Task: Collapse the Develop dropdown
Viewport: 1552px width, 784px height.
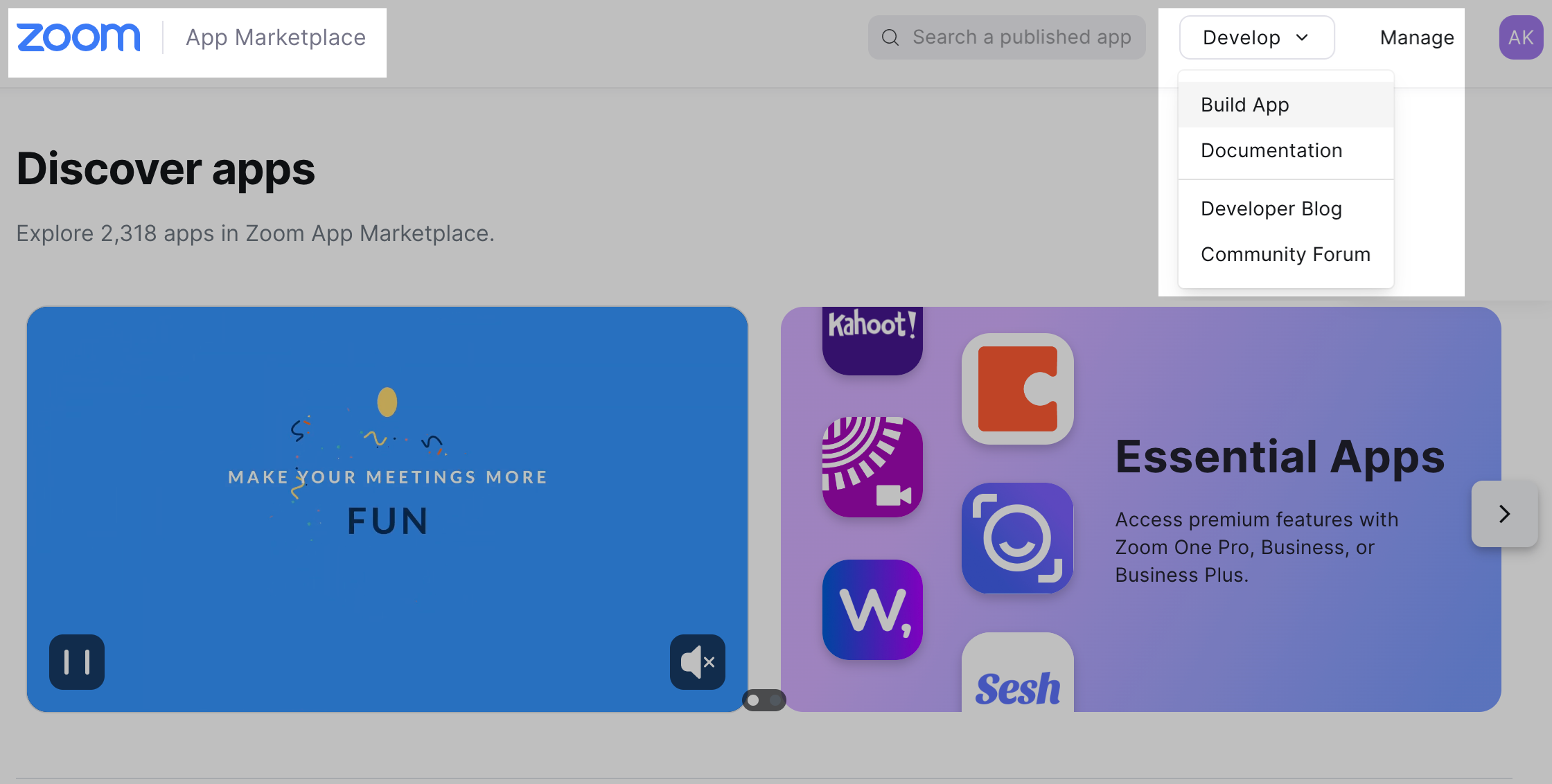Action: (x=1257, y=37)
